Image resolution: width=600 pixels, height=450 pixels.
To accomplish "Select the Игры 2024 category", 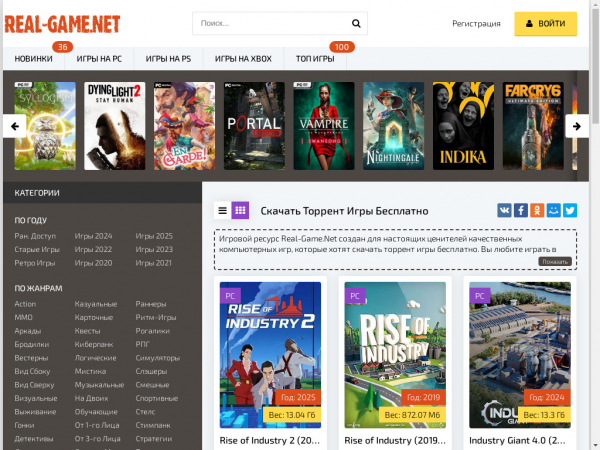I will [x=93, y=236].
